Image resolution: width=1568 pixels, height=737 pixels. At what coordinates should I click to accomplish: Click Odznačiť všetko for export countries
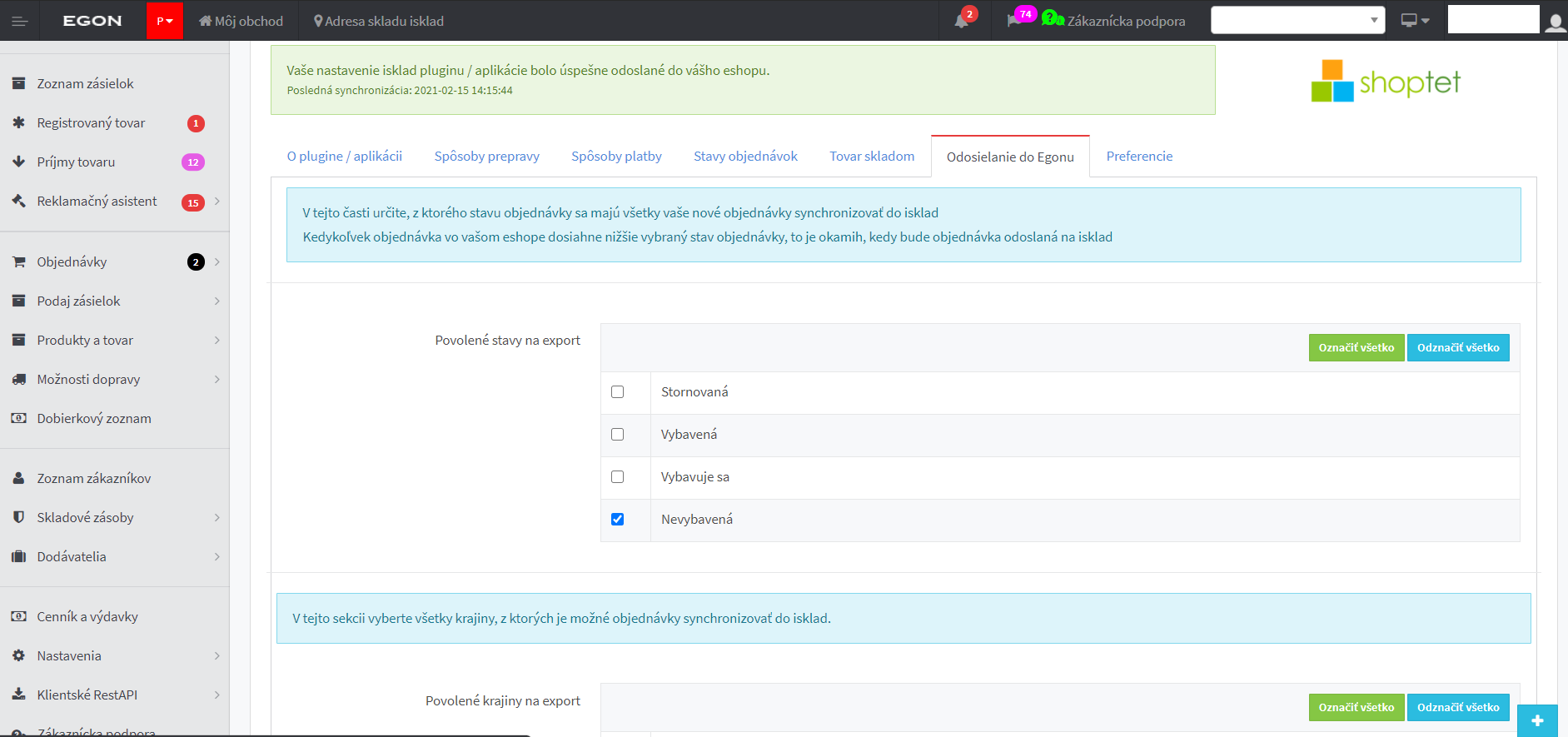point(1458,707)
